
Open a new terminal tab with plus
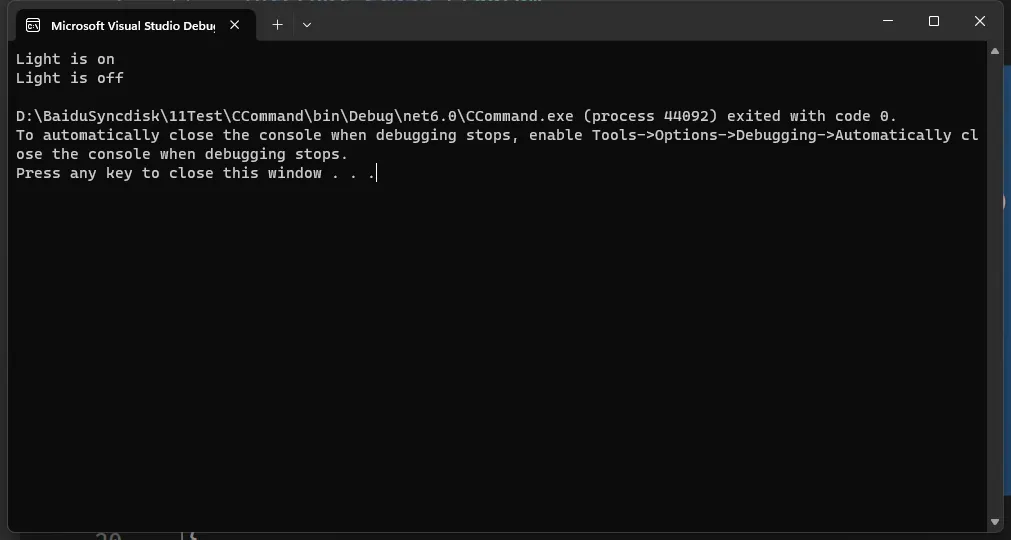pyautogui.click(x=277, y=24)
